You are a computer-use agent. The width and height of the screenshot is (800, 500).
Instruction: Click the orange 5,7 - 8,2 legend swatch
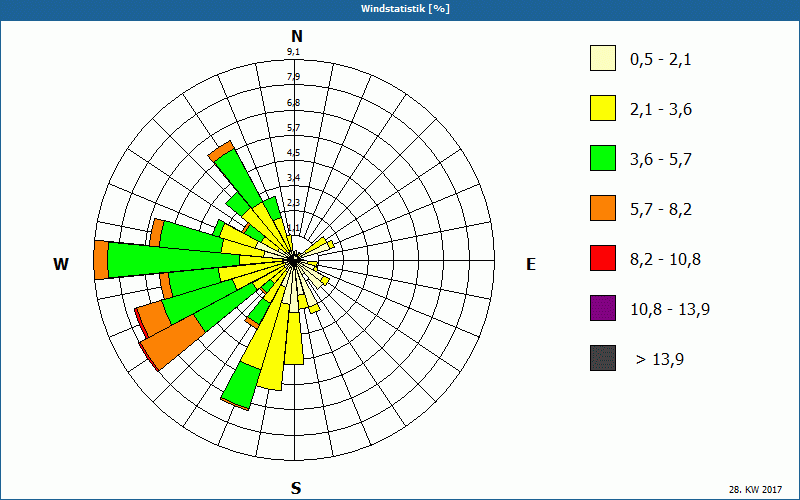coord(603,208)
